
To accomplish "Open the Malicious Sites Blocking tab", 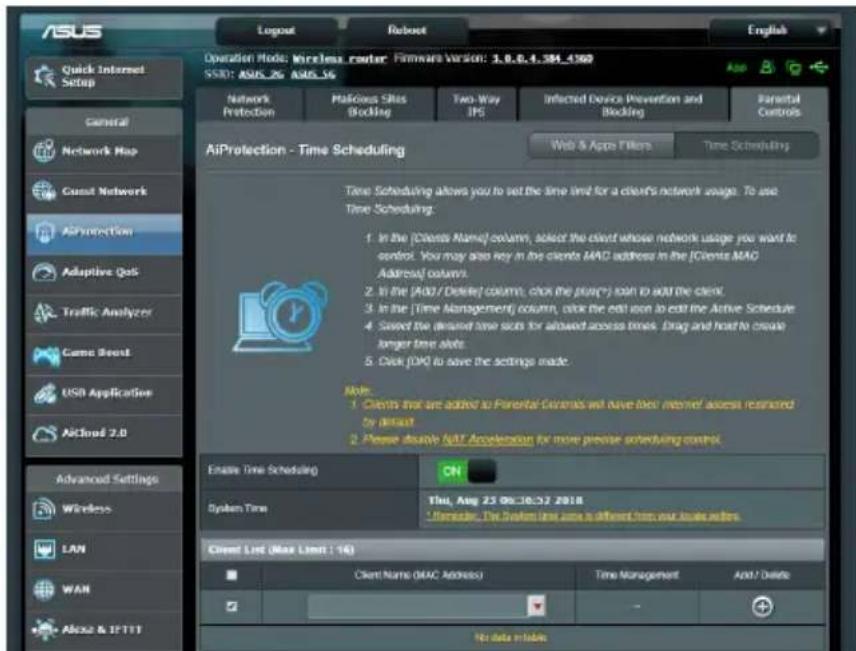I will point(369,105).
